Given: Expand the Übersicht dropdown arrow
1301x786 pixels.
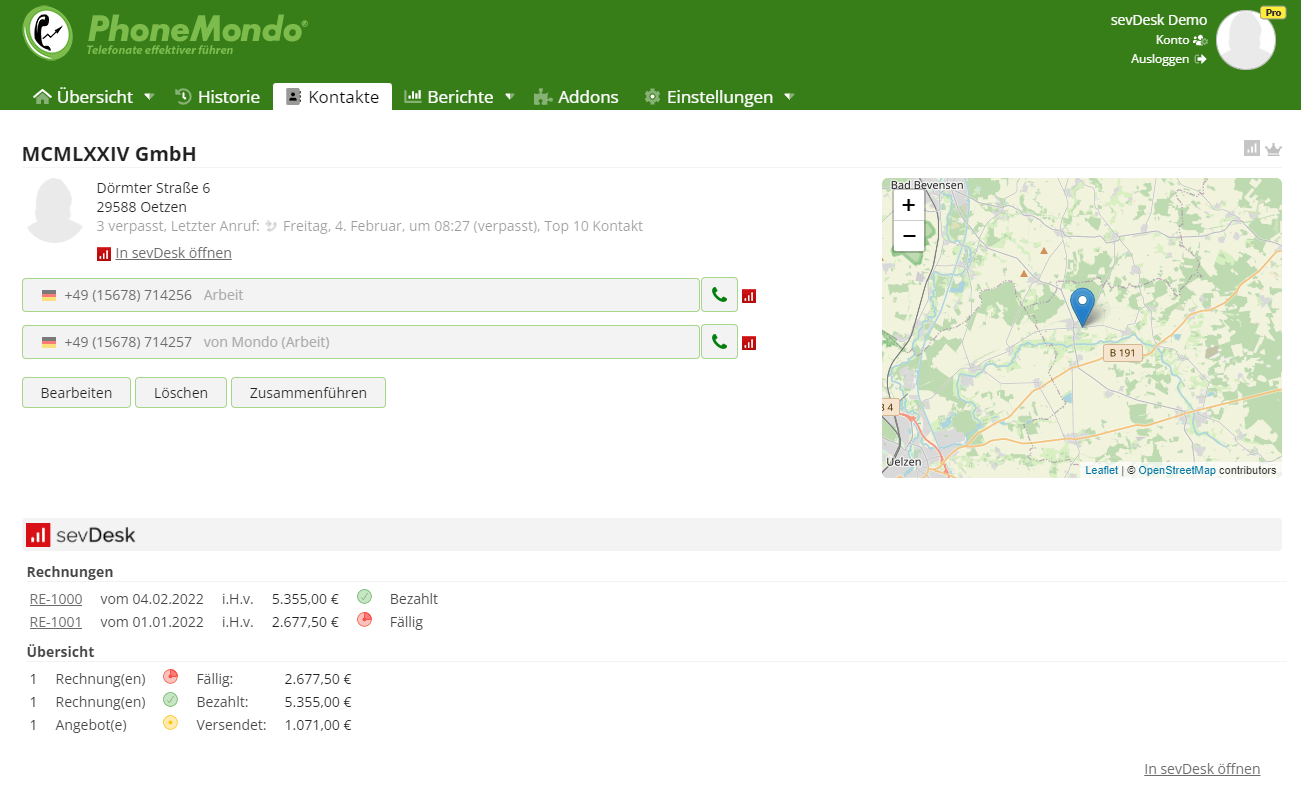Looking at the screenshot, I should 149,97.
